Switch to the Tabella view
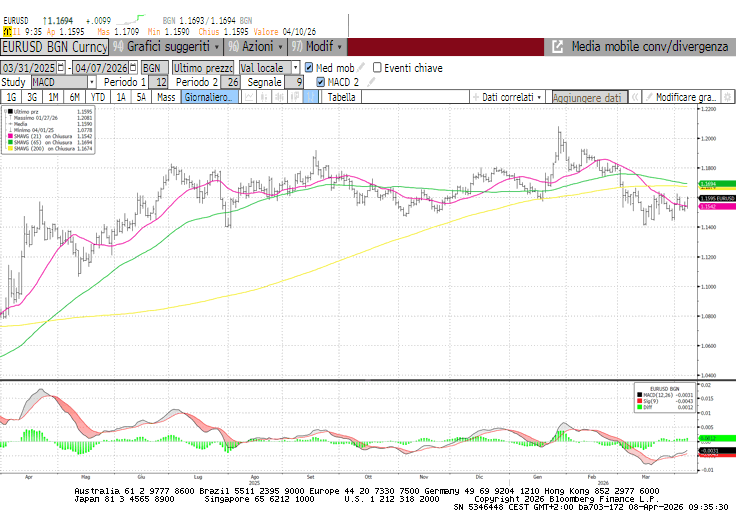This screenshot has height=530, width=736. 341,97
